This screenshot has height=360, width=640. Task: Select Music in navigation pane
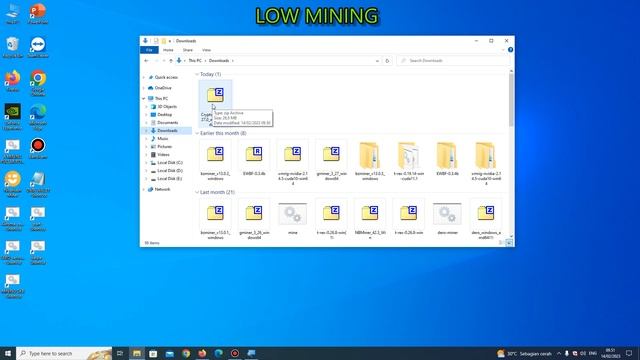162,139
